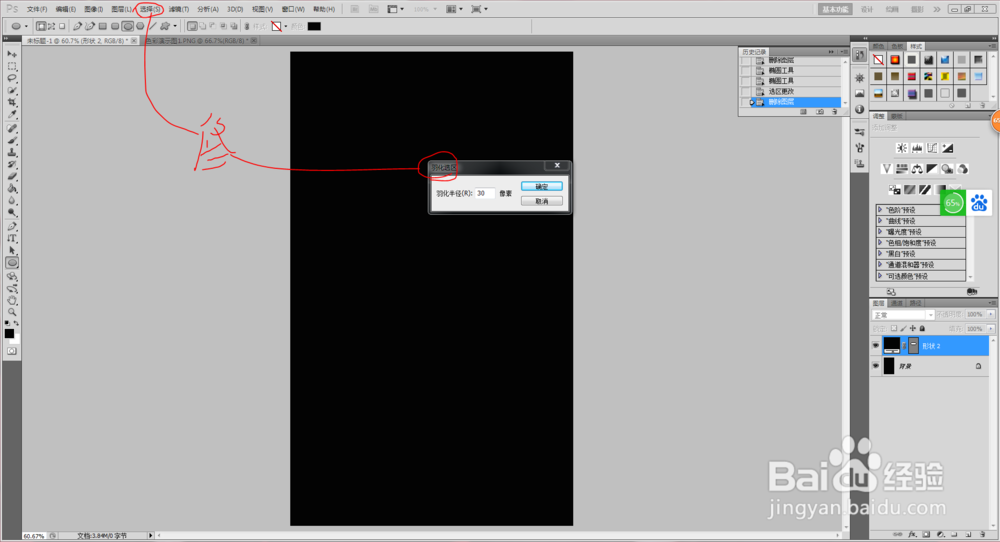Choose the Rounded Rectangle tool in options bar
The width and height of the screenshot is (1000, 542).
pos(115,26)
